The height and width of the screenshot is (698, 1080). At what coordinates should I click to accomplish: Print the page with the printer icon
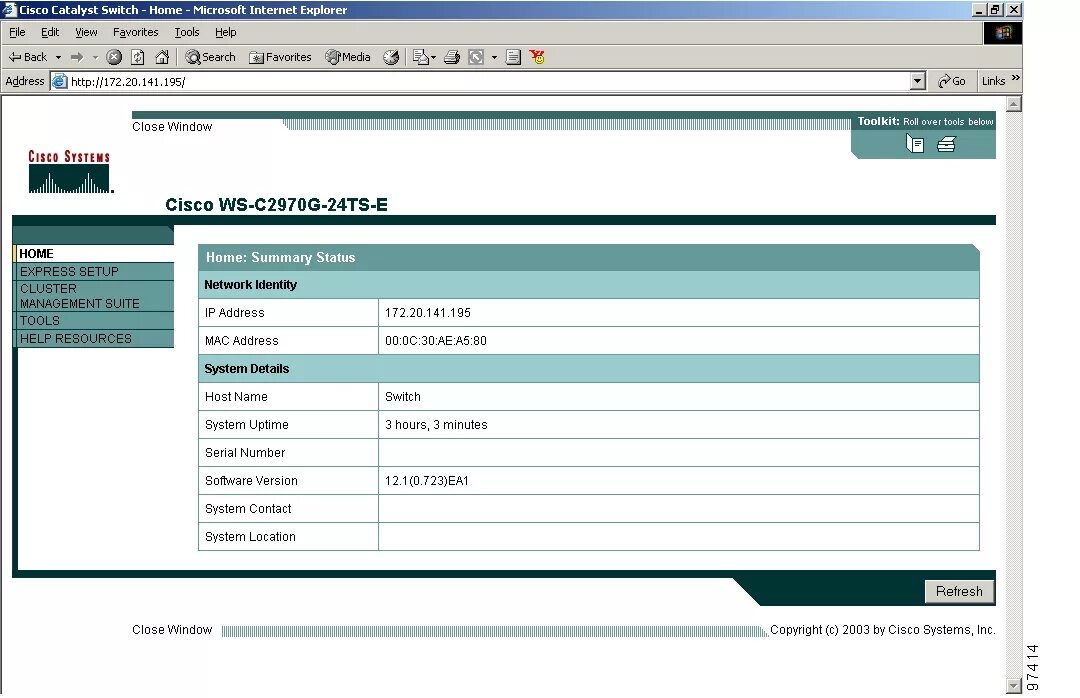452,57
